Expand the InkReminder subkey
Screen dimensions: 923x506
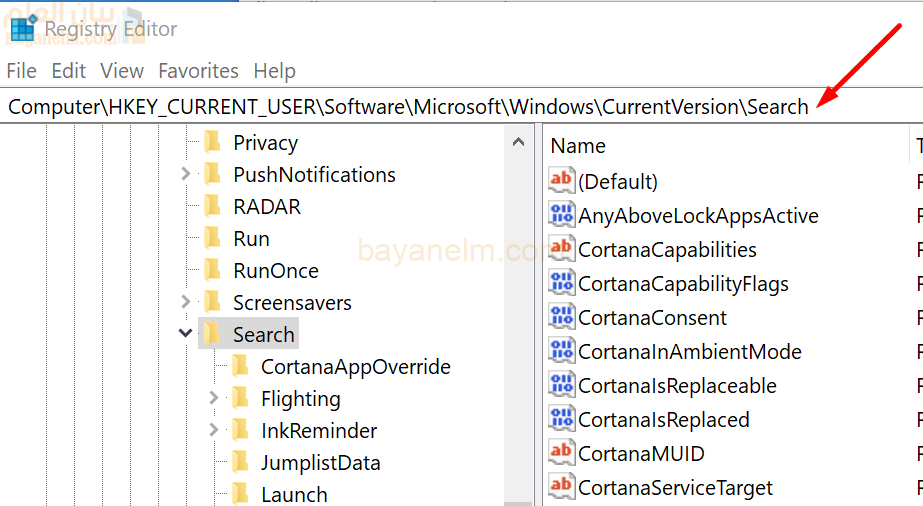[214, 430]
